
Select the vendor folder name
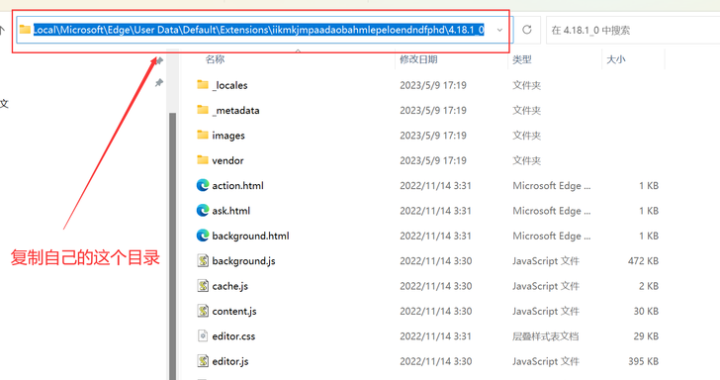[x=228, y=161]
